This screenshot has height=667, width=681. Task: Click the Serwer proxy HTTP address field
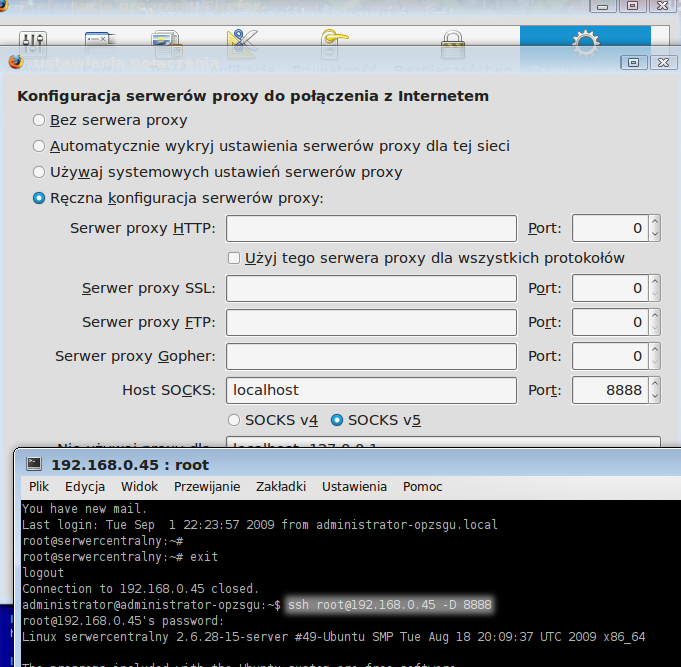[x=371, y=228]
